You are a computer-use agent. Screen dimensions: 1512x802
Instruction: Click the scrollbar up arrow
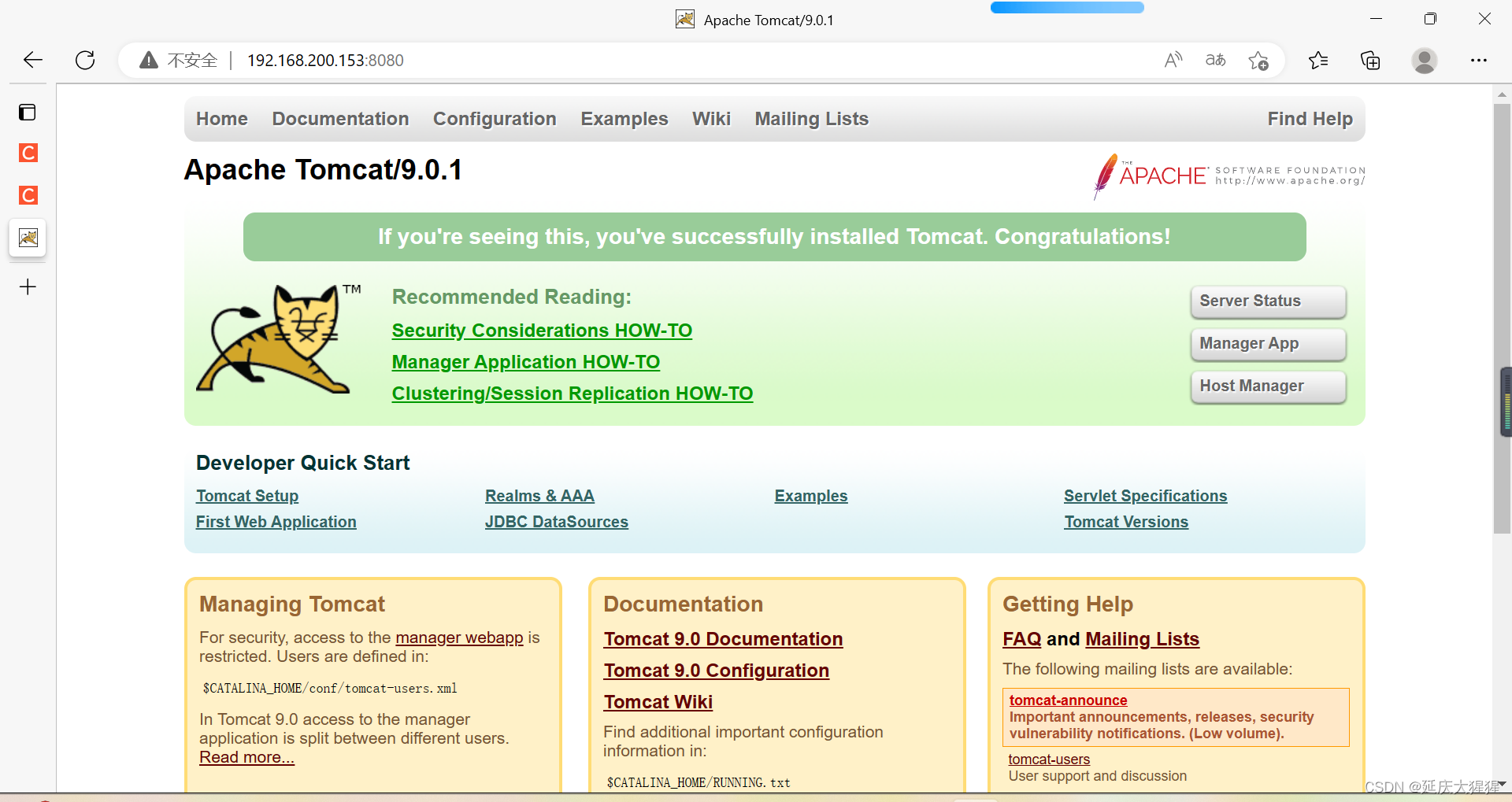(1502, 94)
